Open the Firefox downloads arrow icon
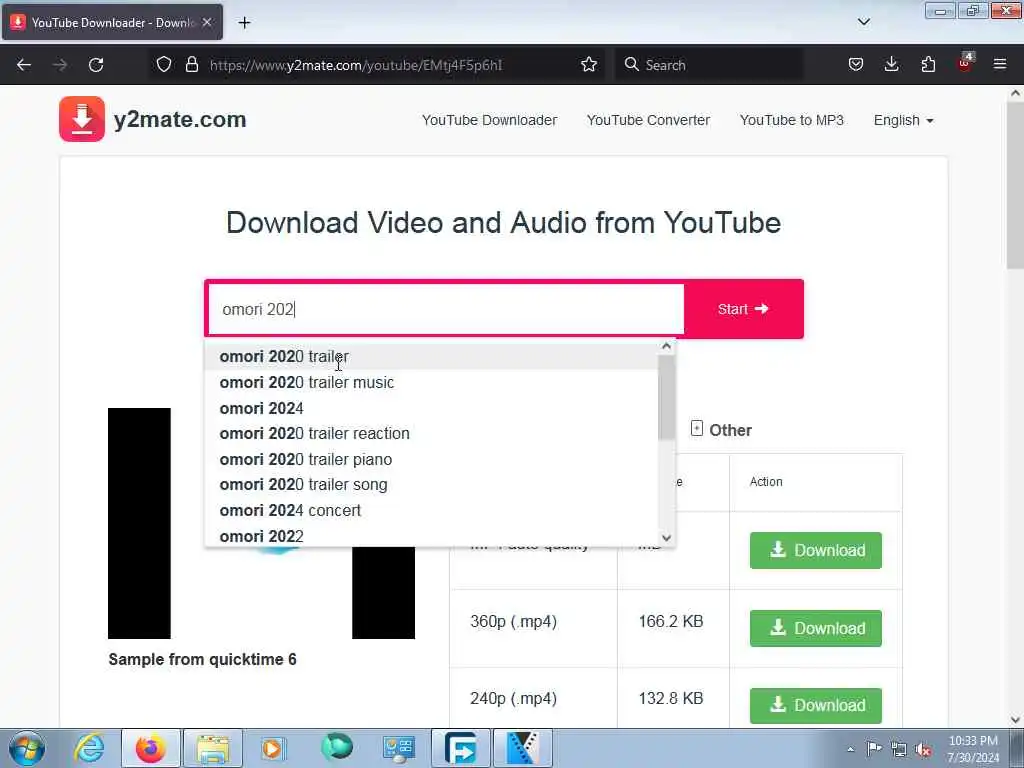Screen dimensions: 1024x768 [891, 65]
